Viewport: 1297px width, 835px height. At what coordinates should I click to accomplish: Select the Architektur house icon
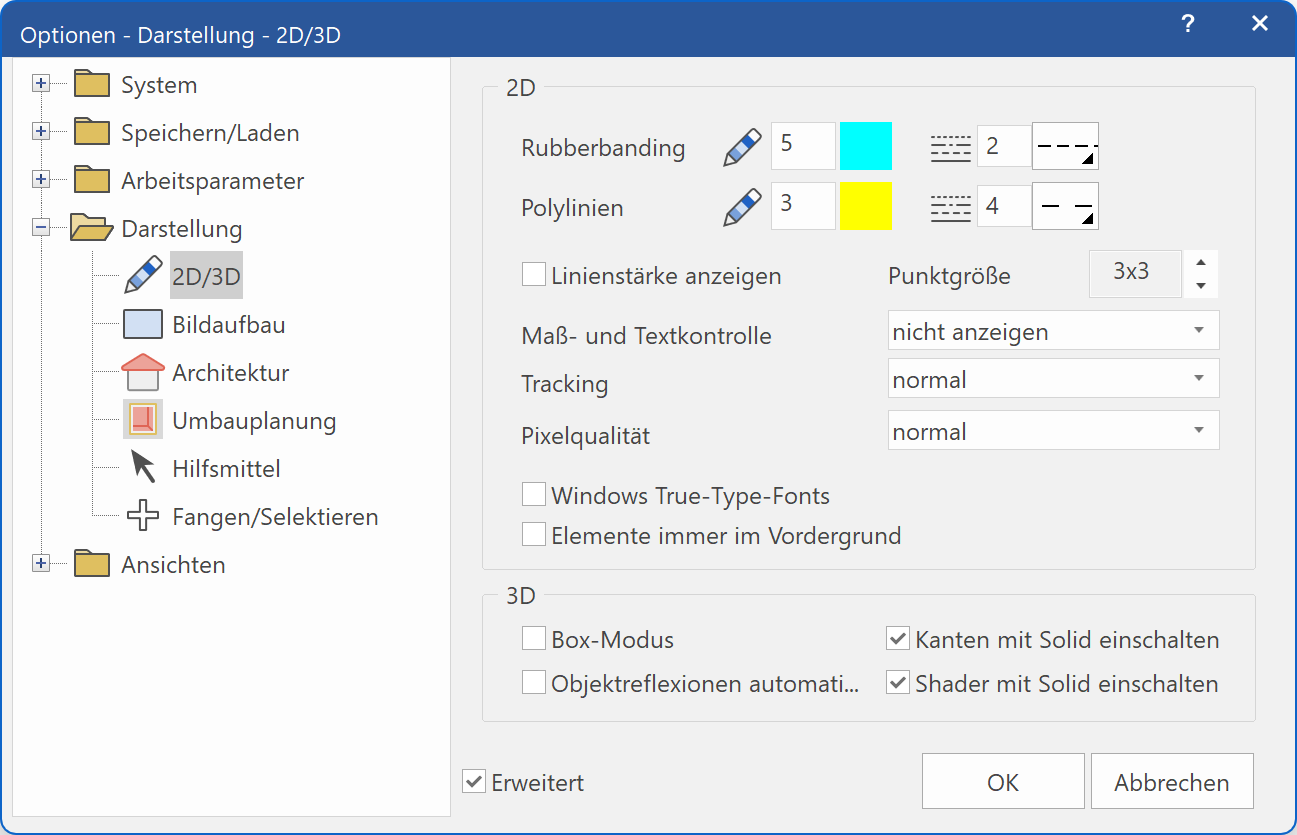(x=143, y=370)
